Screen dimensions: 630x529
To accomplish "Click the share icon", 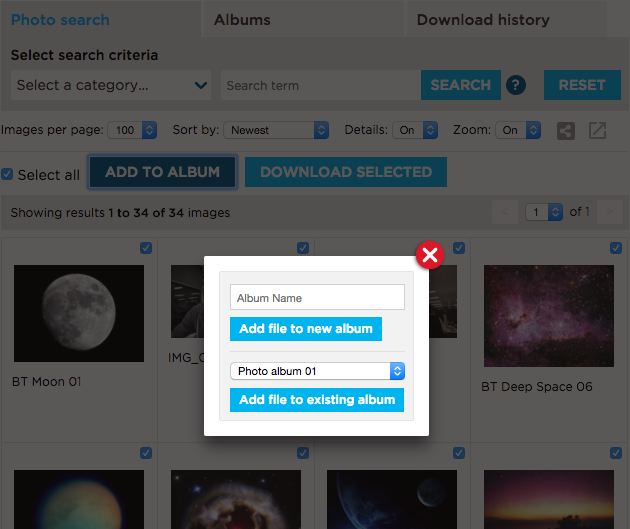I will 566,131.
